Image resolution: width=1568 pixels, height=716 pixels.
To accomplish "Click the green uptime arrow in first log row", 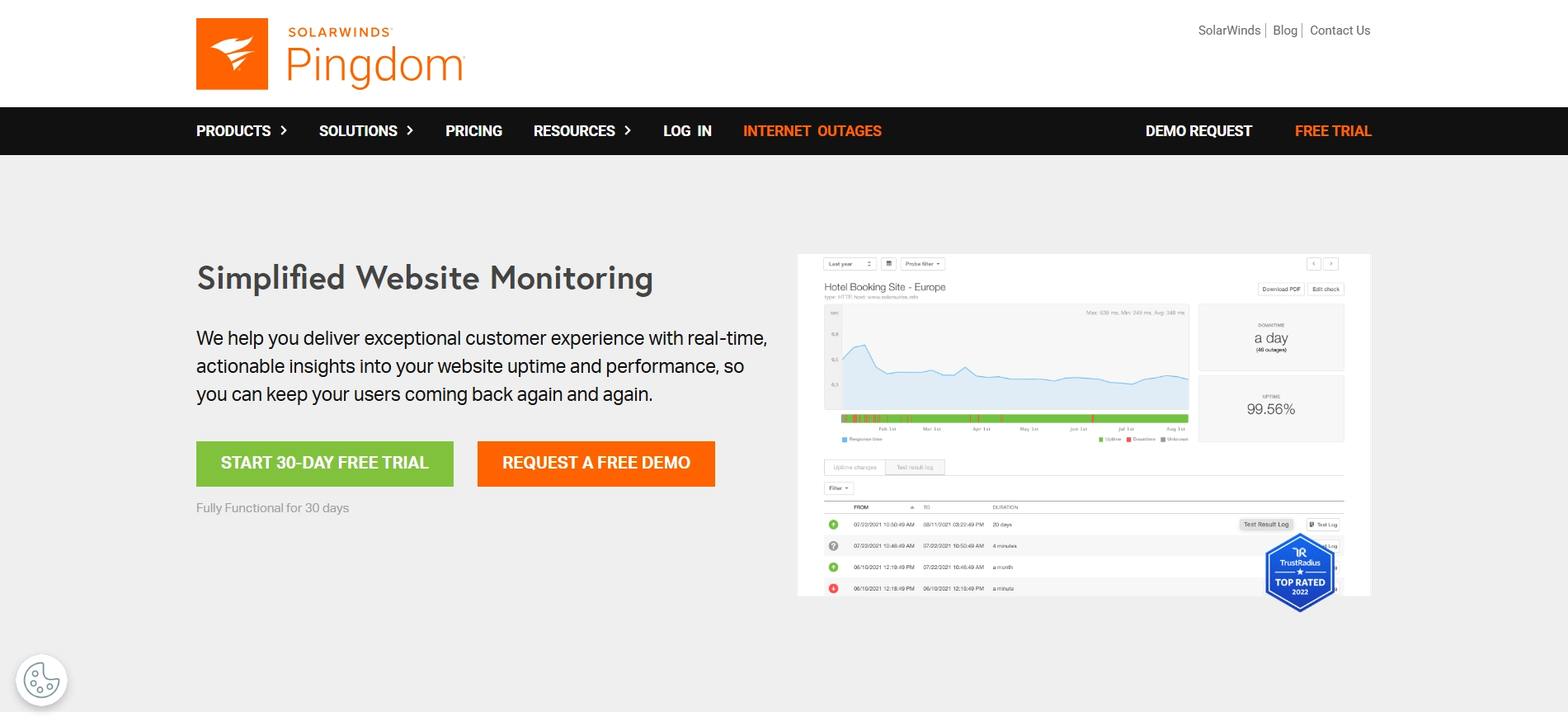I will point(833,525).
